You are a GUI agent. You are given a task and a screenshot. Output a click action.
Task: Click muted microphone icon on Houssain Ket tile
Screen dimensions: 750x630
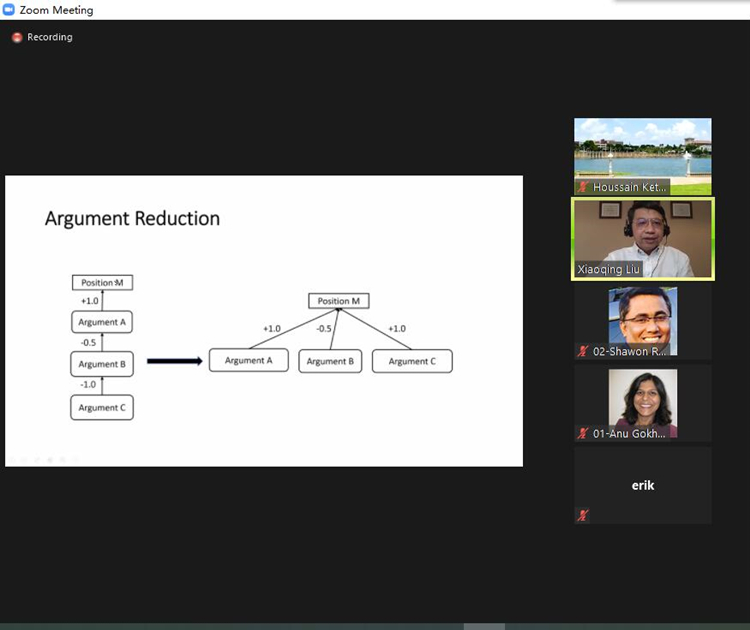pyautogui.click(x=582, y=187)
